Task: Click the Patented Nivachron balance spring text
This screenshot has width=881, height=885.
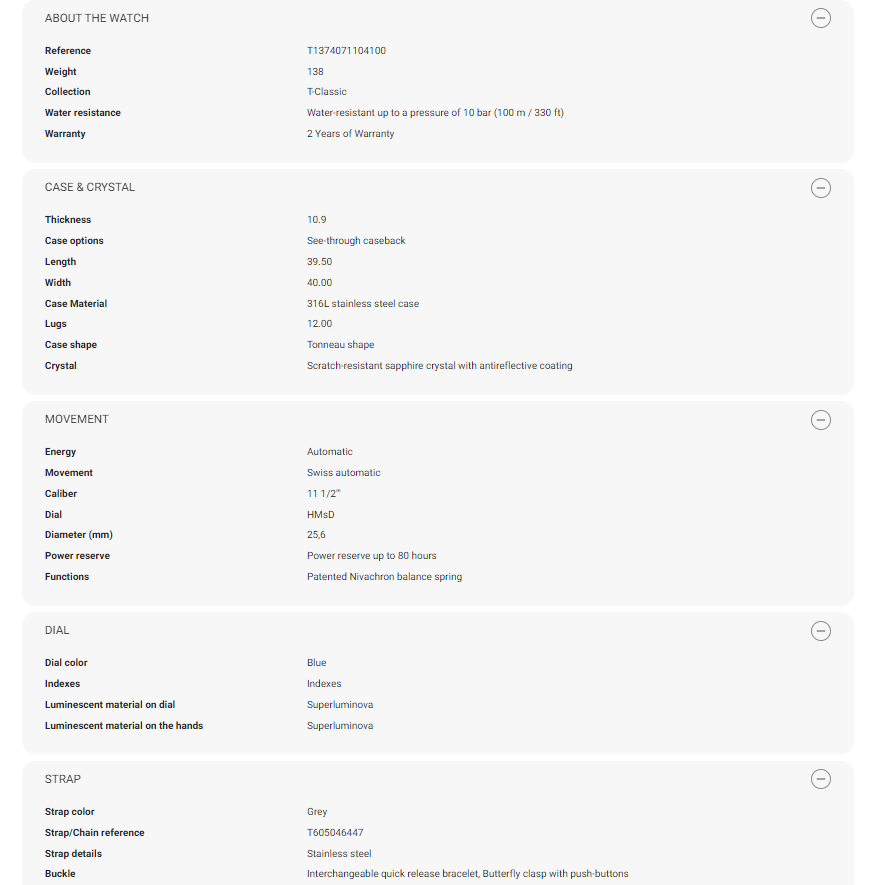Action: pyautogui.click(x=384, y=577)
